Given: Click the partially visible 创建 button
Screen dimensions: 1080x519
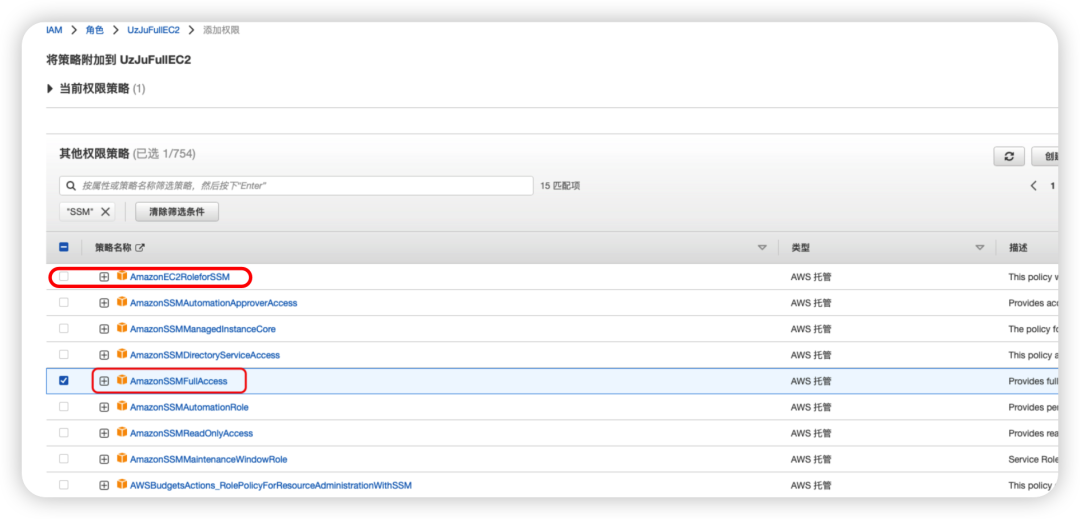Looking at the screenshot, I should pos(1045,156).
